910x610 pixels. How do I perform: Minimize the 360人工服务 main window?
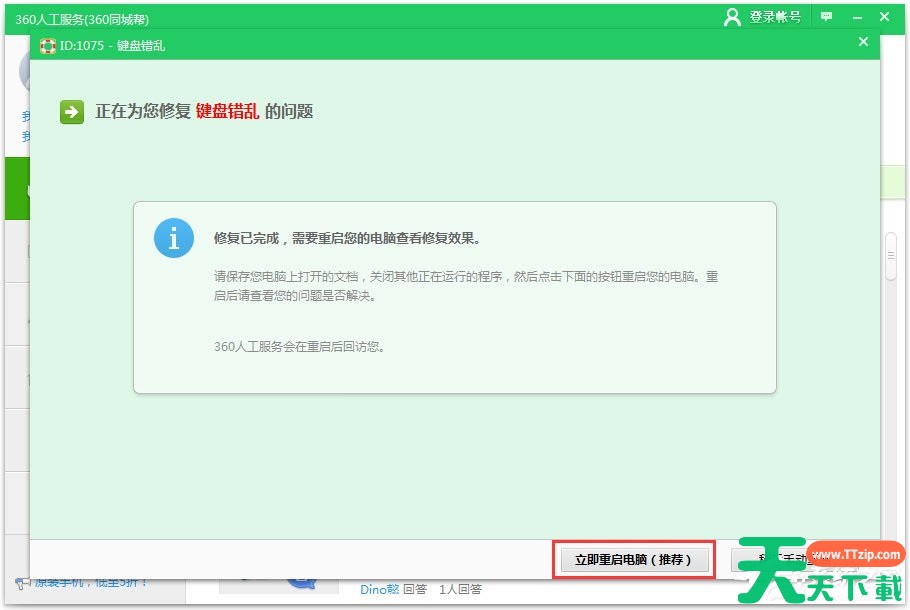pyautogui.click(x=856, y=17)
